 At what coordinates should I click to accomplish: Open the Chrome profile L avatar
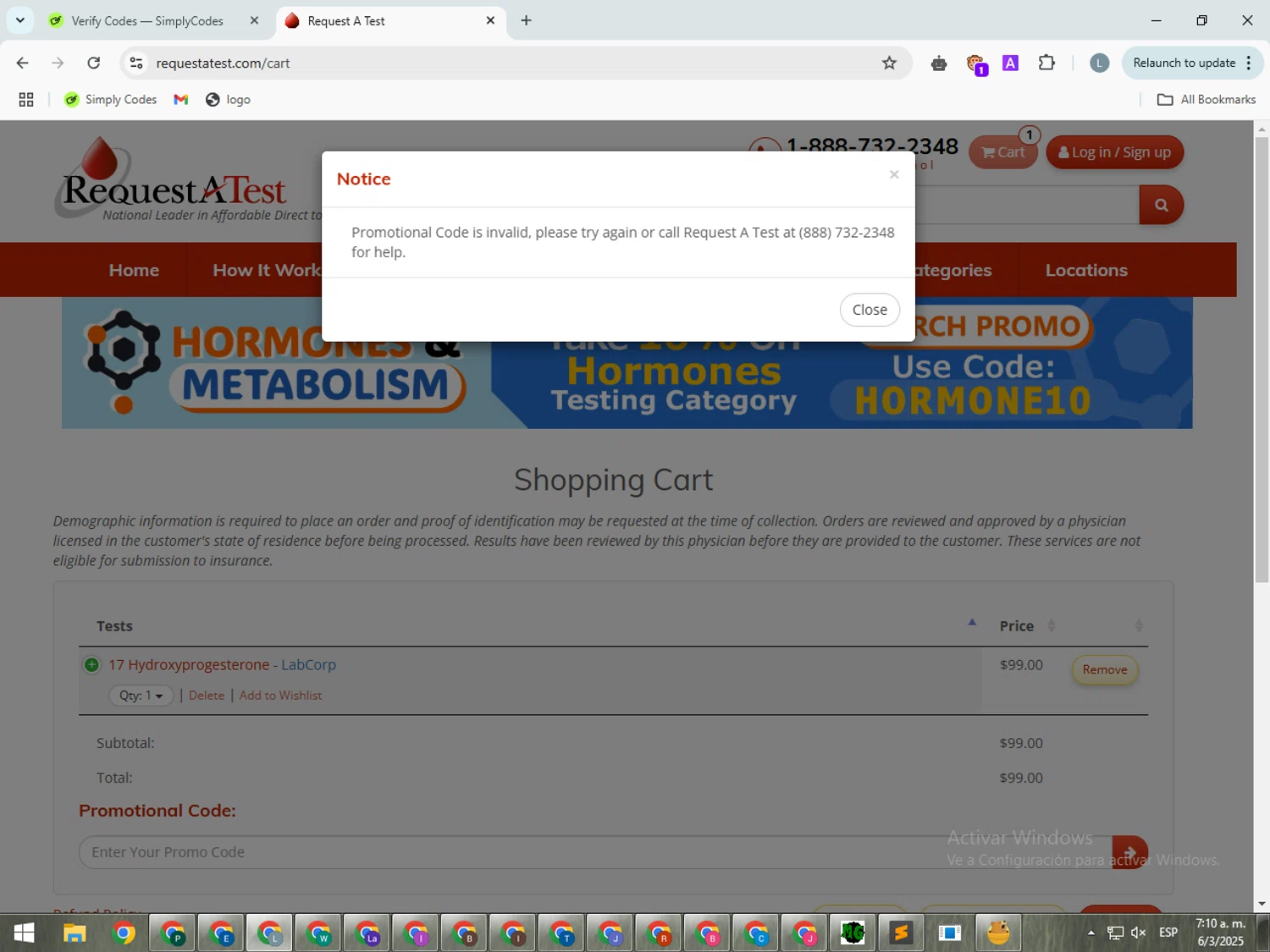1099,63
